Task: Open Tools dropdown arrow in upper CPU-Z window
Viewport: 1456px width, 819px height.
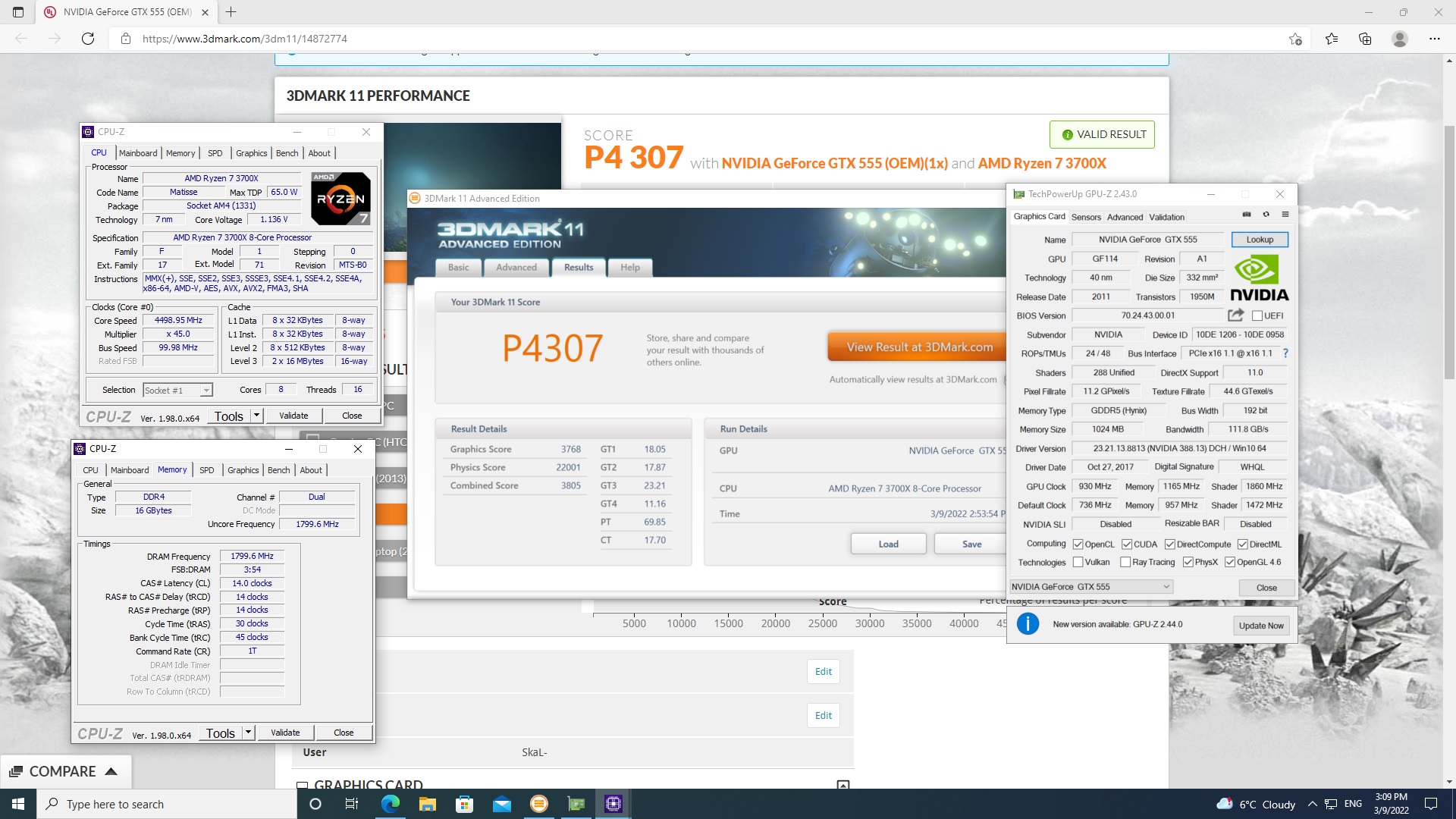Action: point(257,416)
